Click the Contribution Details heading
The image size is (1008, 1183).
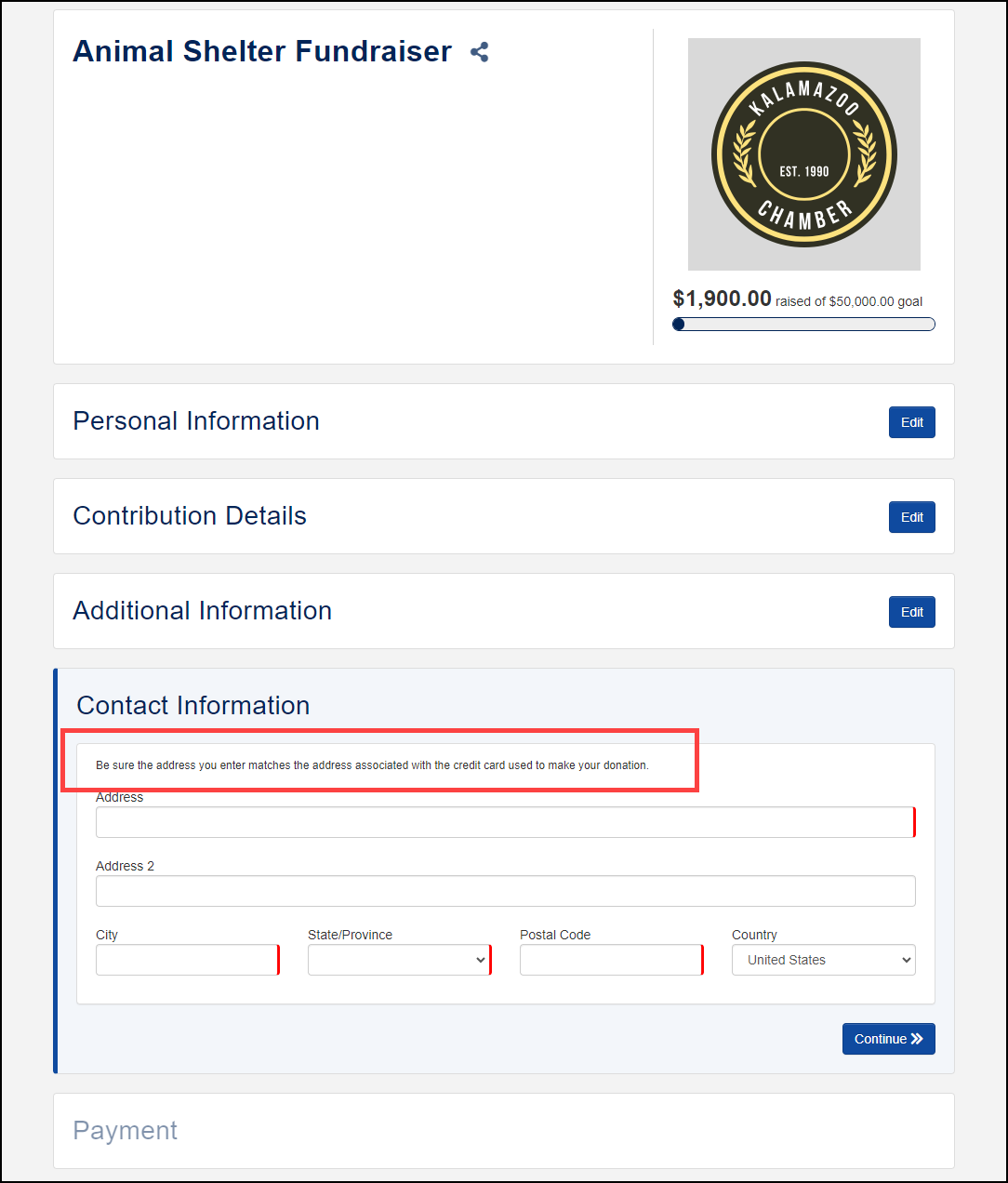point(190,516)
